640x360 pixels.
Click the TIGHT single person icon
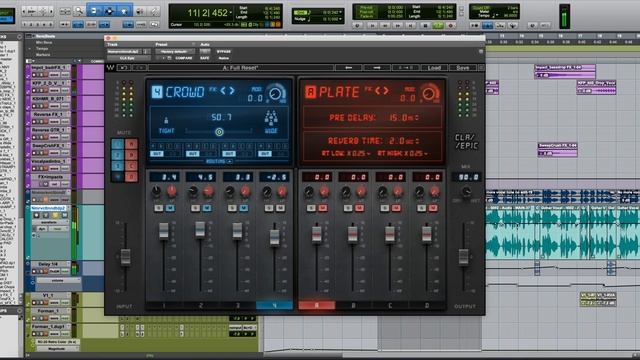pyautogui.click(x=166, y=120)
